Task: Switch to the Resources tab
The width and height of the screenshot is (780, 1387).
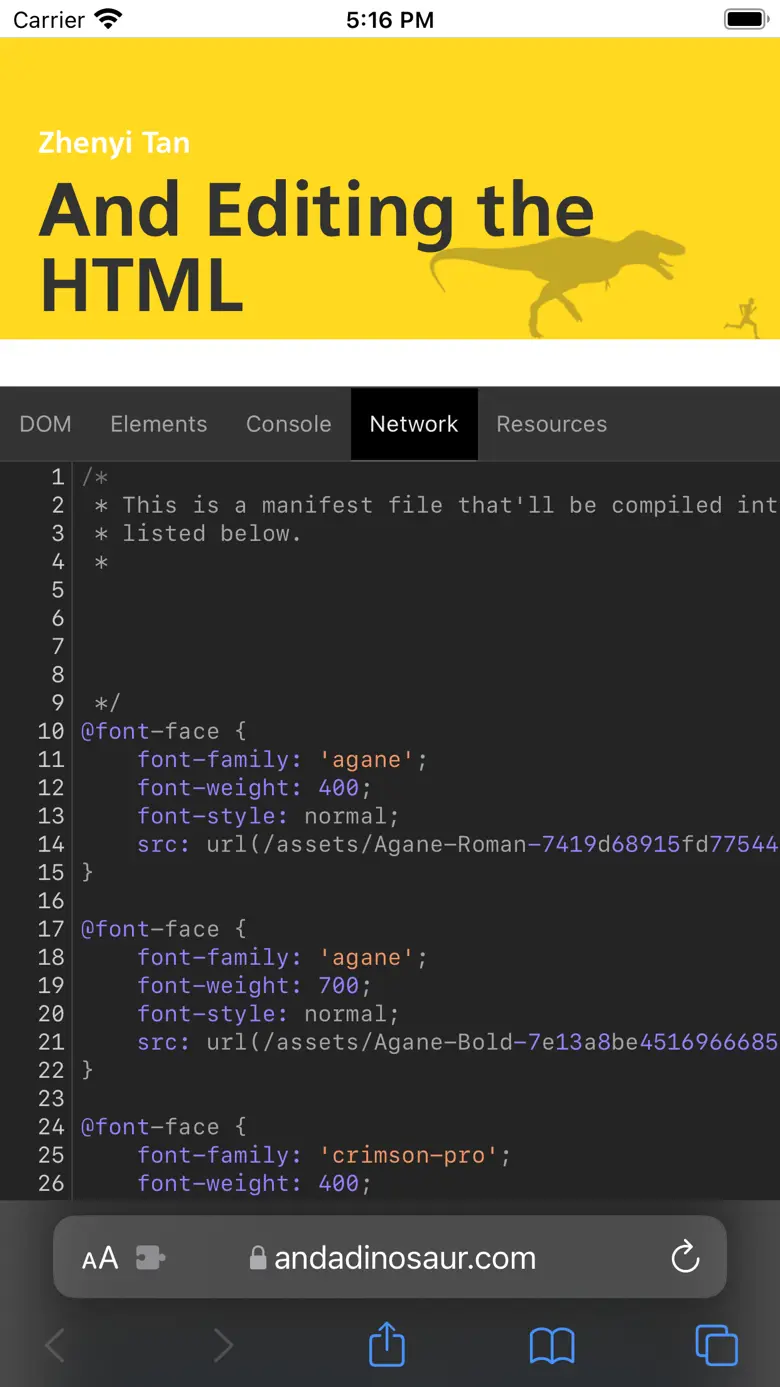Action: [x=551, y=424]
